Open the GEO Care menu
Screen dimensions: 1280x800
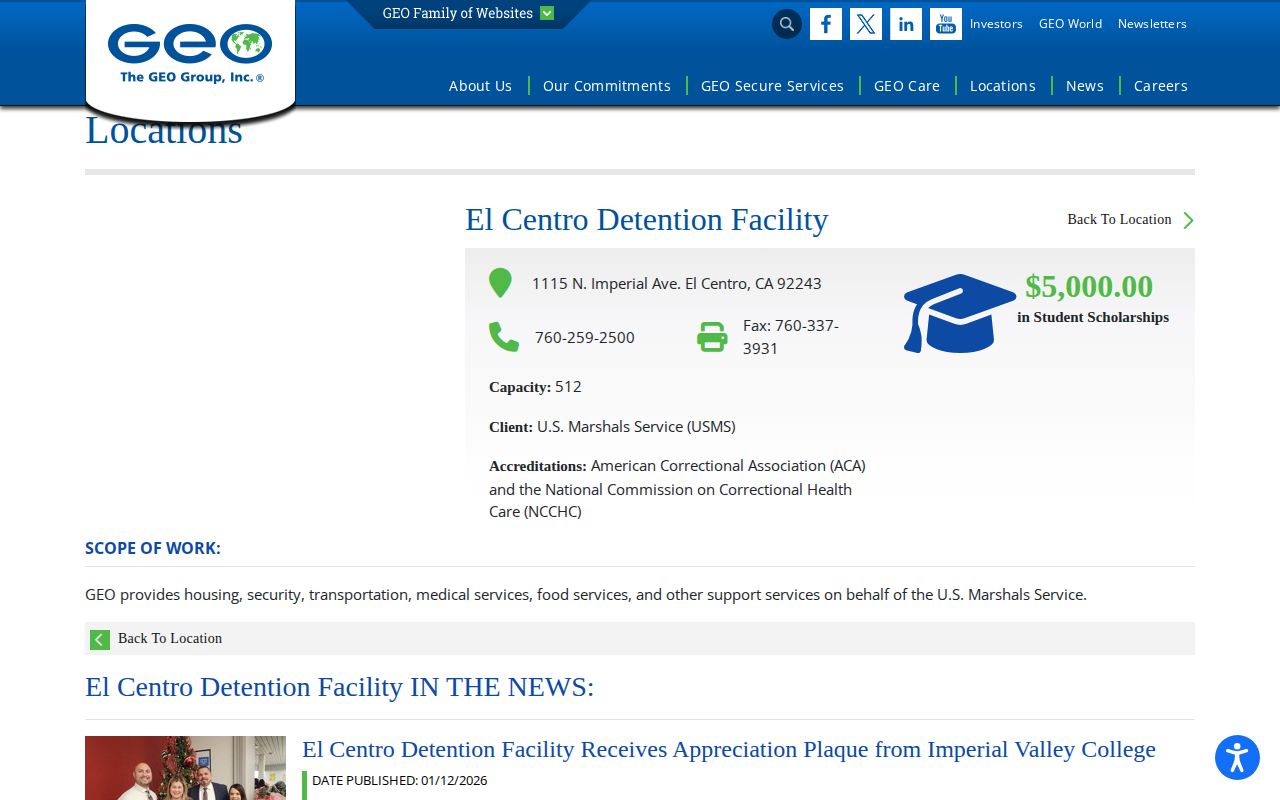907,86
